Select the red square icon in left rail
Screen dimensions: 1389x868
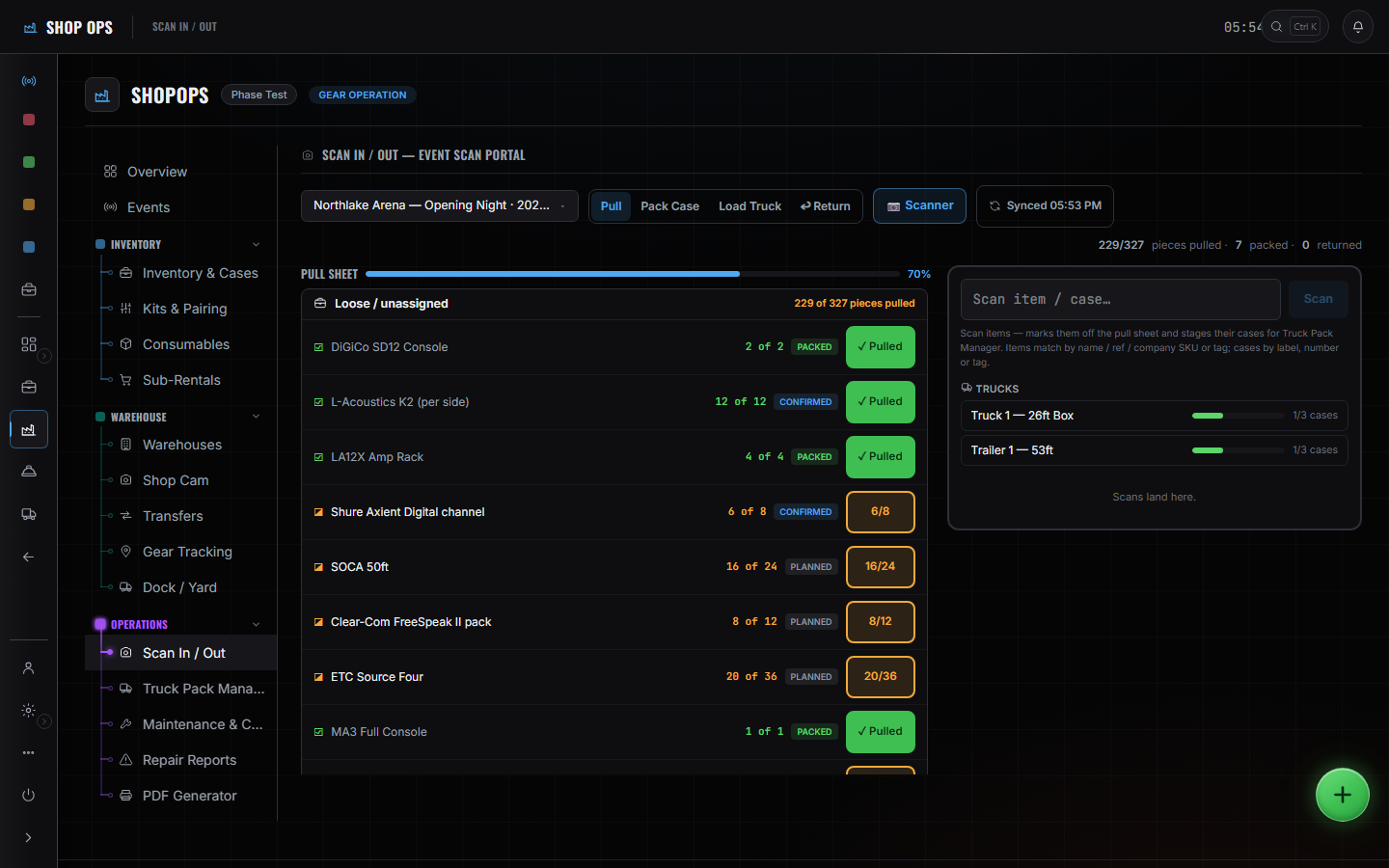(x=29, y=120)
